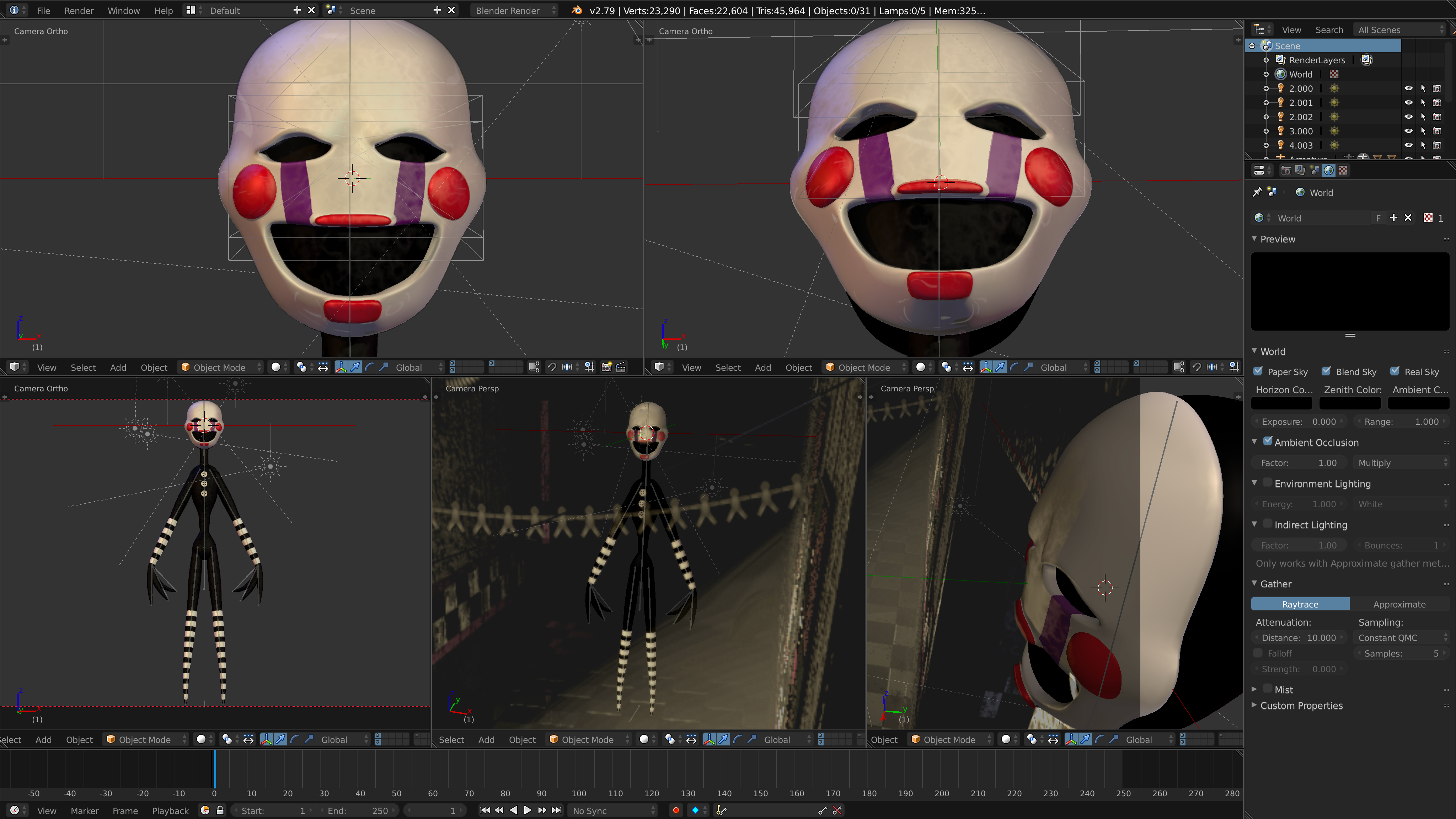Click the add new world plus button
The height and width of the screenshot is (819, 1456).
1393,218
